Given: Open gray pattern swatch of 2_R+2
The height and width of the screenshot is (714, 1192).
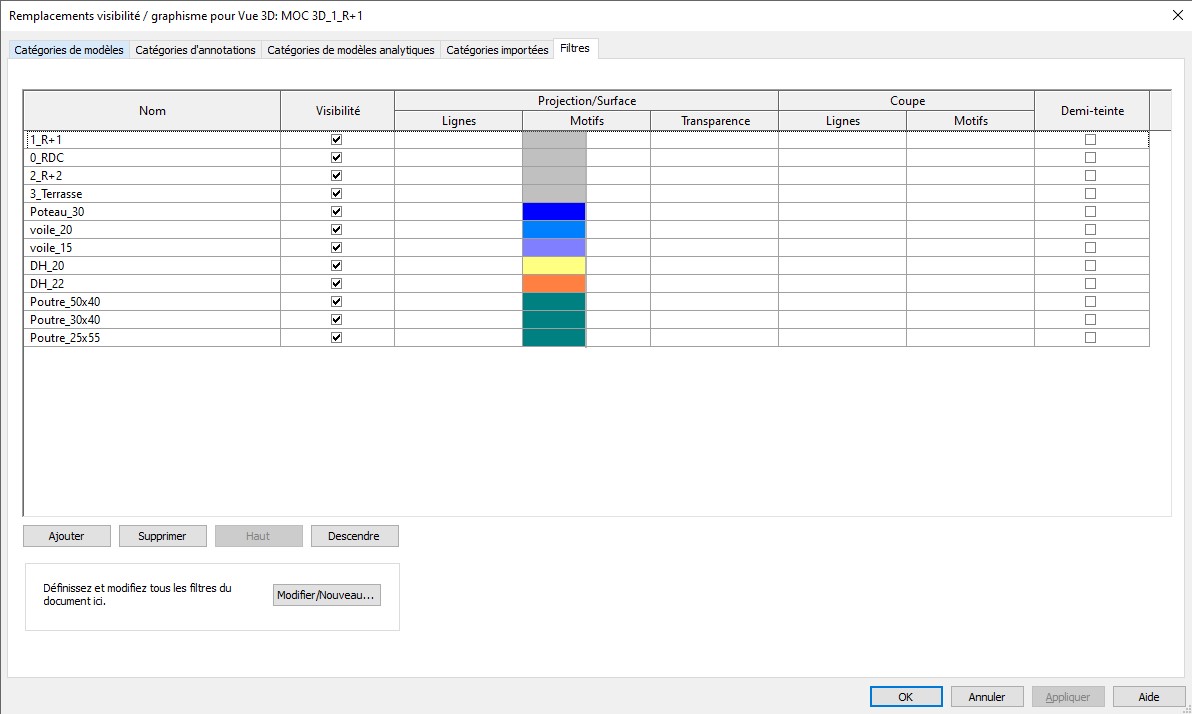Looking at the screenshot, I should pos(554,176).
